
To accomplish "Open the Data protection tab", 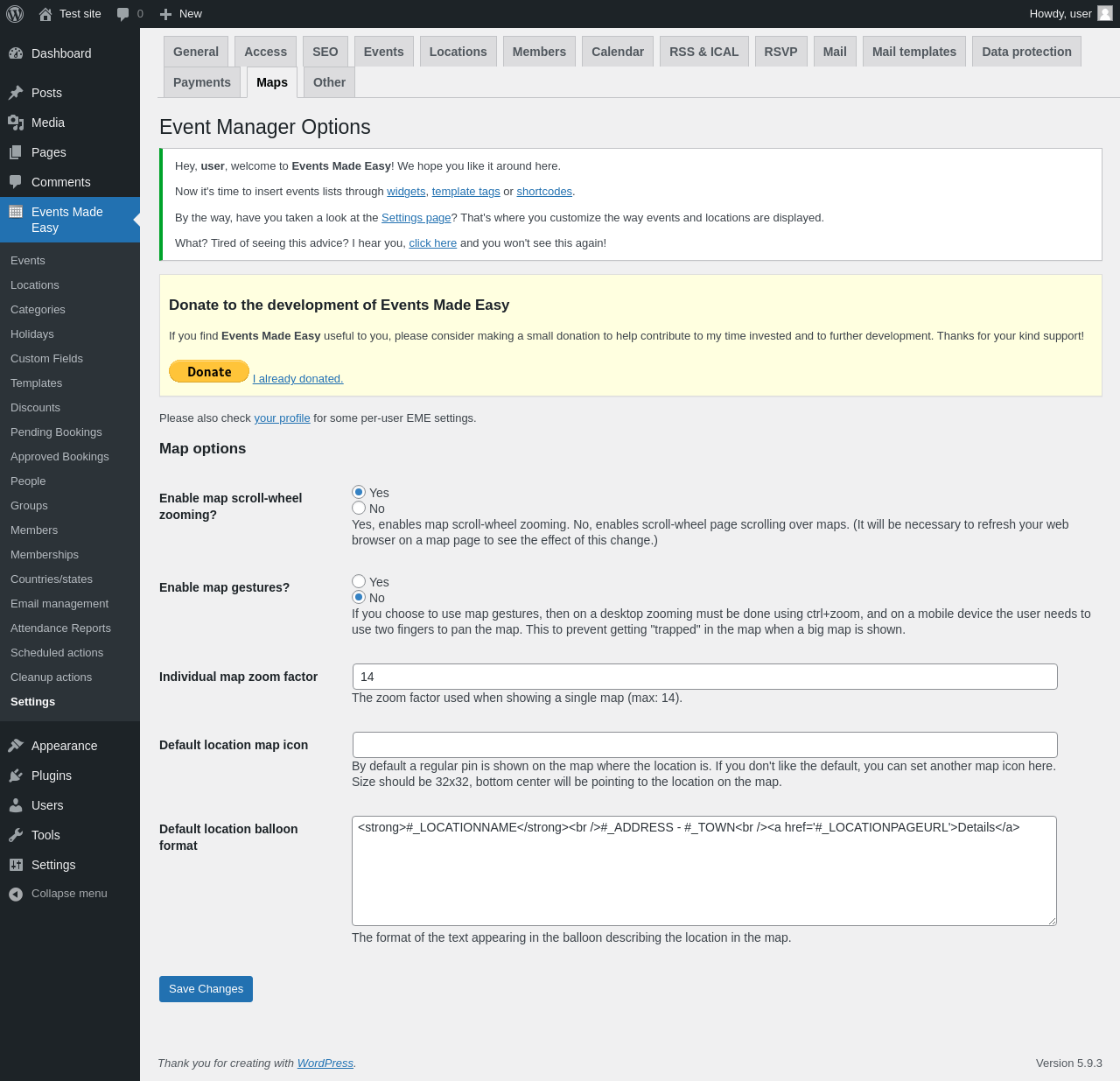I will [x=1026, y=52].
